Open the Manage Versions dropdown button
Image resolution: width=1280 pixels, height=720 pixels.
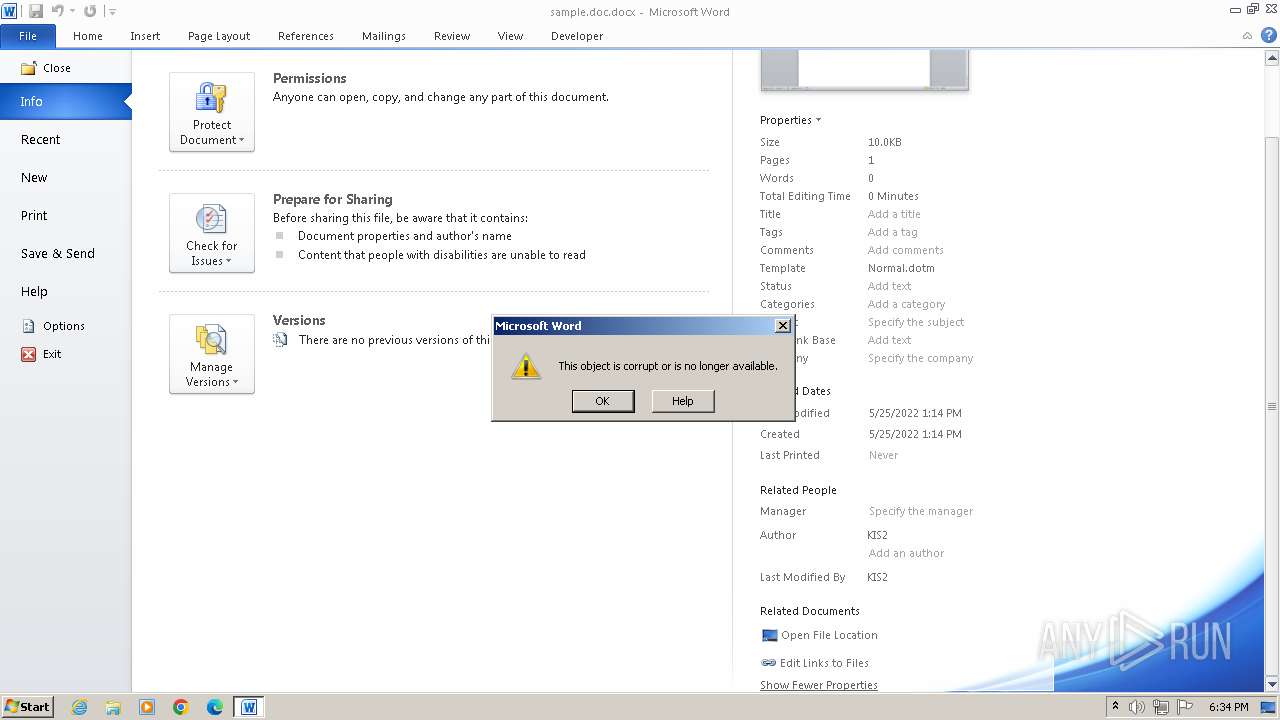pos(212,354)
